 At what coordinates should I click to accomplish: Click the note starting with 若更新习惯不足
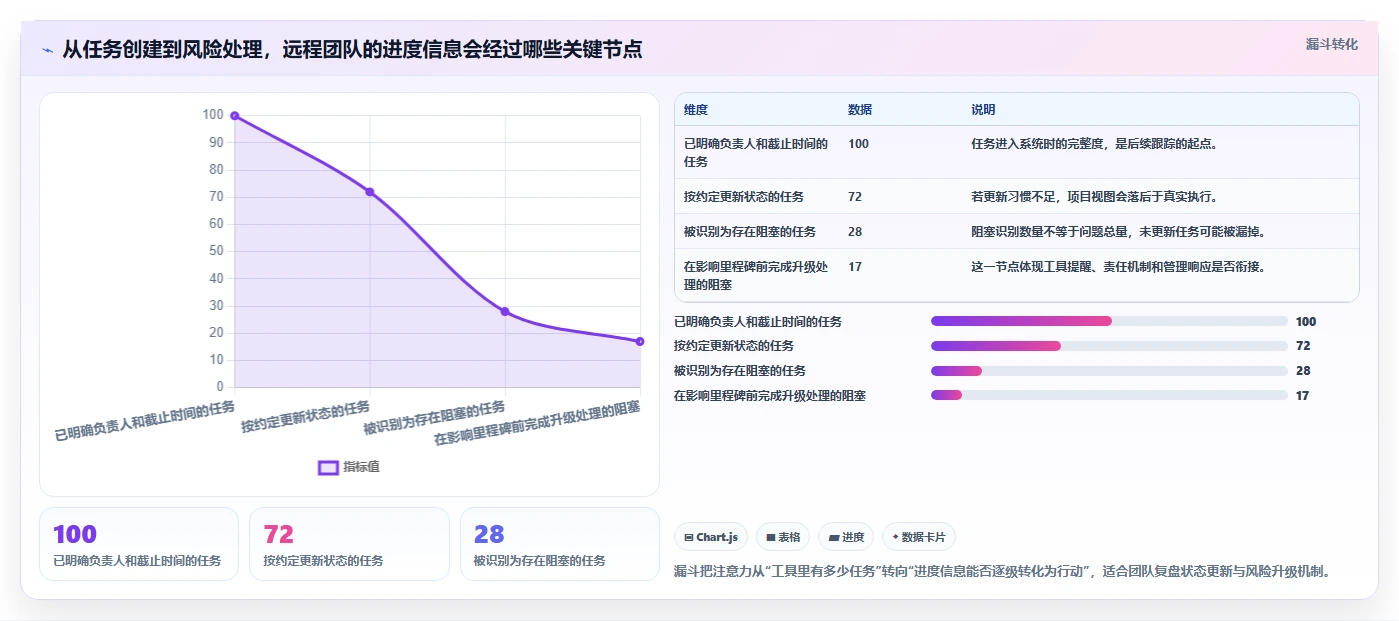(1094, 196)
